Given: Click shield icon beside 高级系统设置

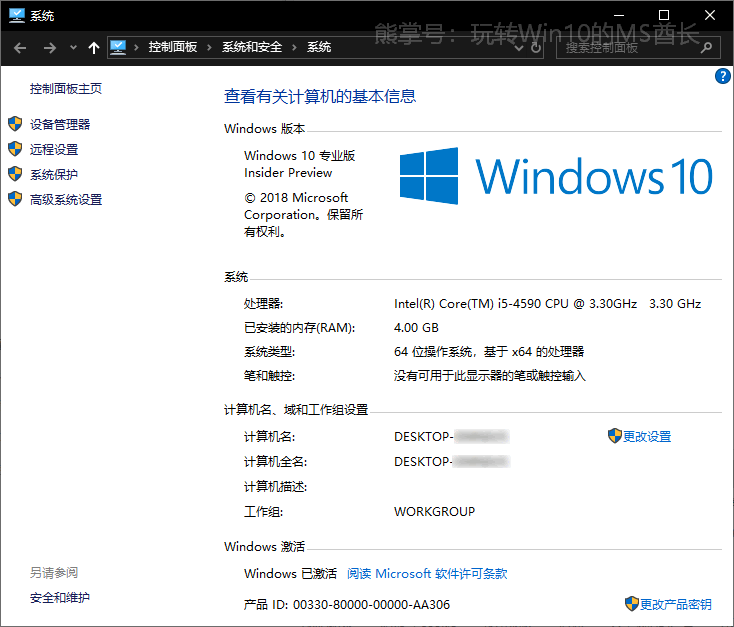Looking at the screenshot, I should click(x=15, y=199).
